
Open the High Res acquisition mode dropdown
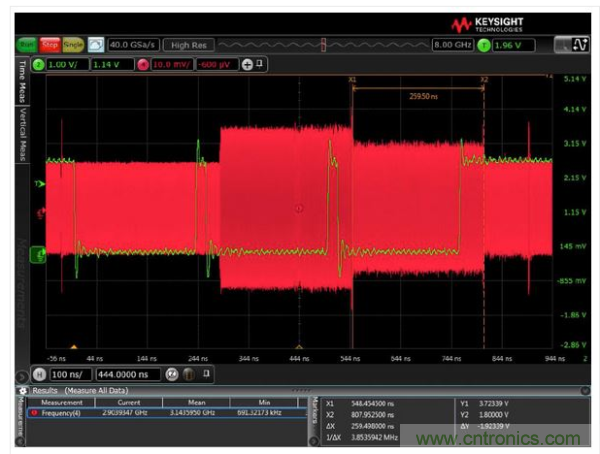[187, 45]
